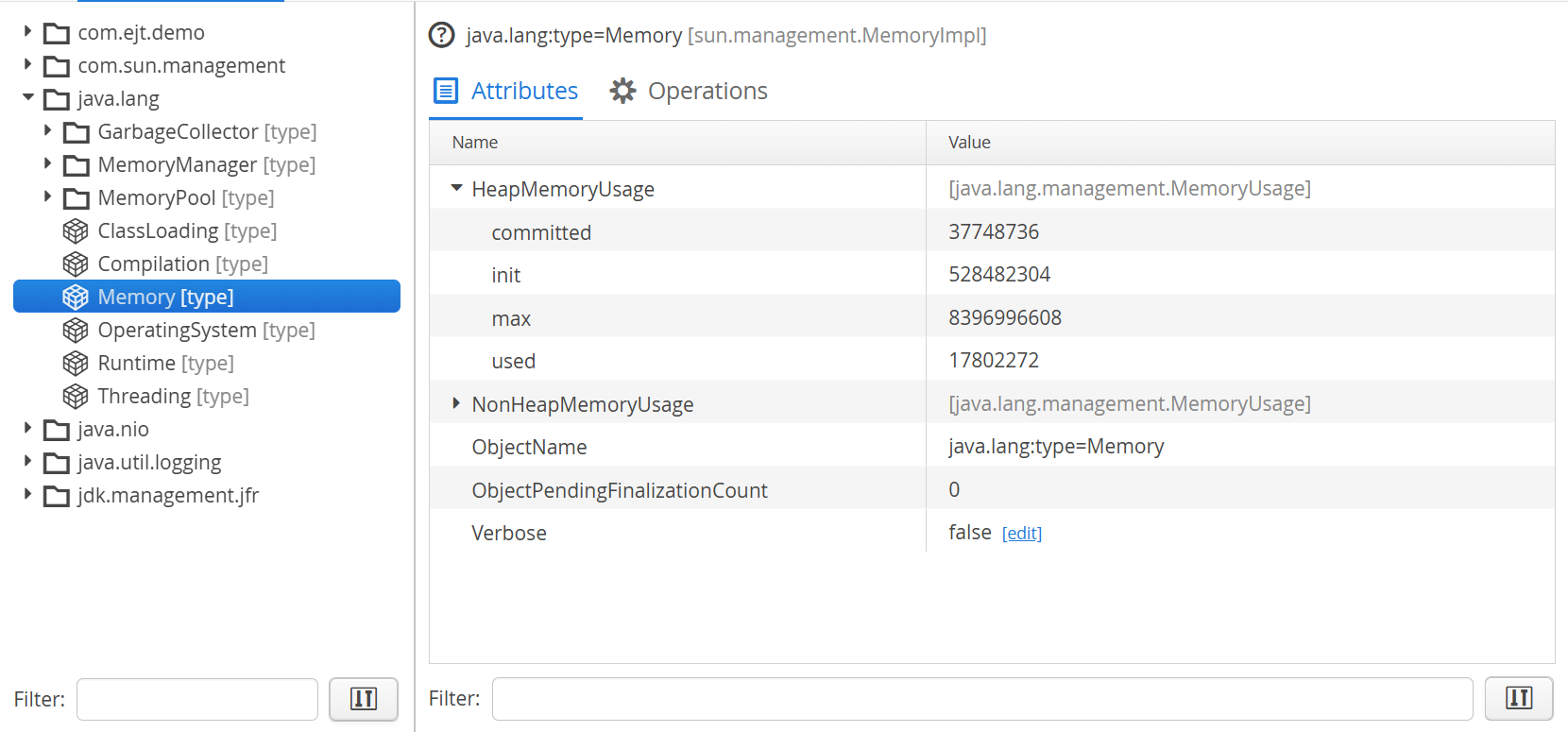Select the java.util.logging folder
The width and height of the screenshot is (1568, 732).
coord(149,463)
